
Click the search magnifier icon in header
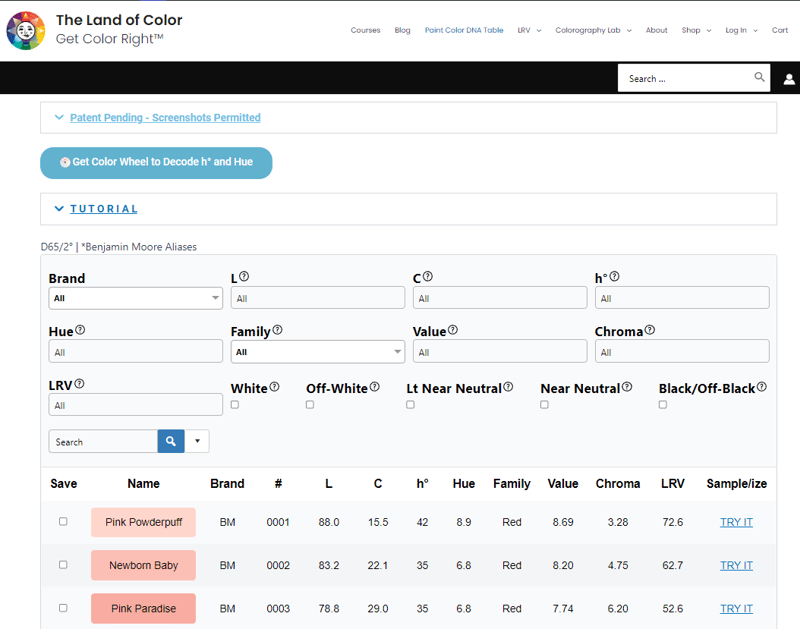[x=759, y=78]
